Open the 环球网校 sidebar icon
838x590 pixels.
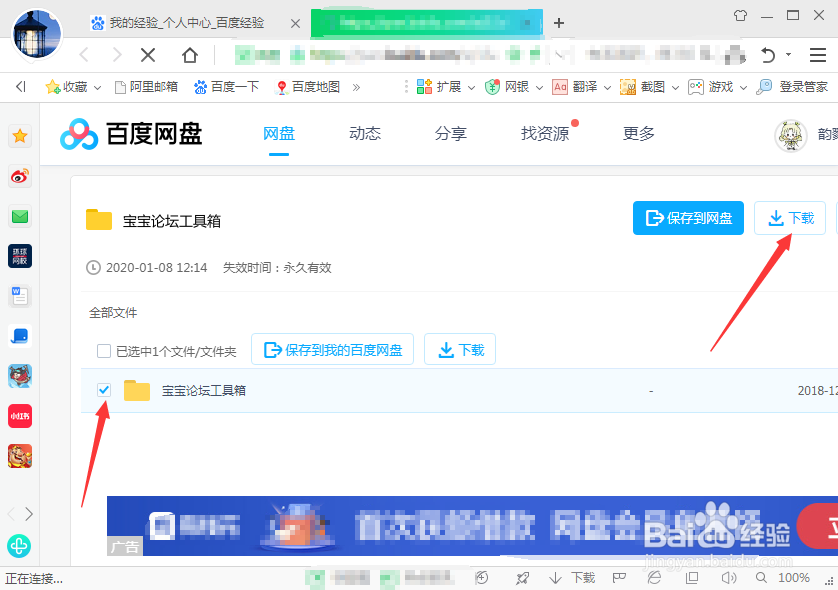tap(20, 256)
